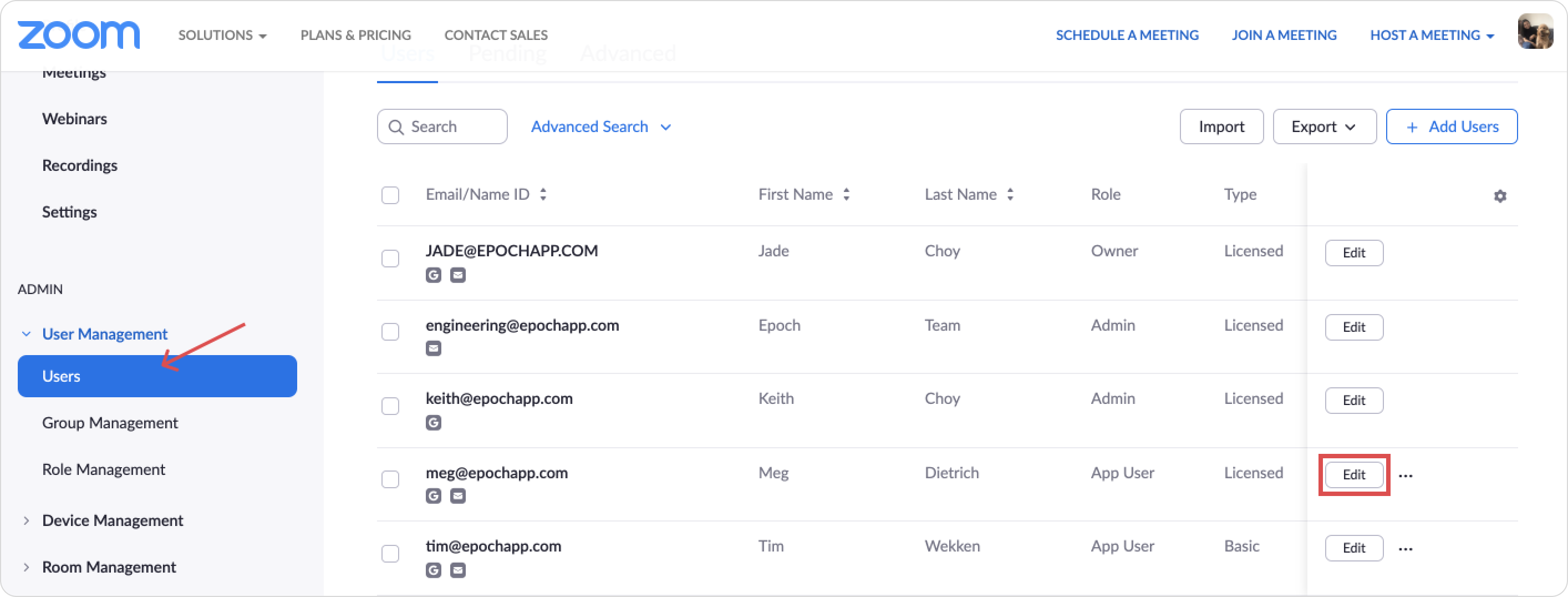Viewport: 1568px width, 597px height.
Task: Click the Add Users button
Action: tap(1452, 126)
